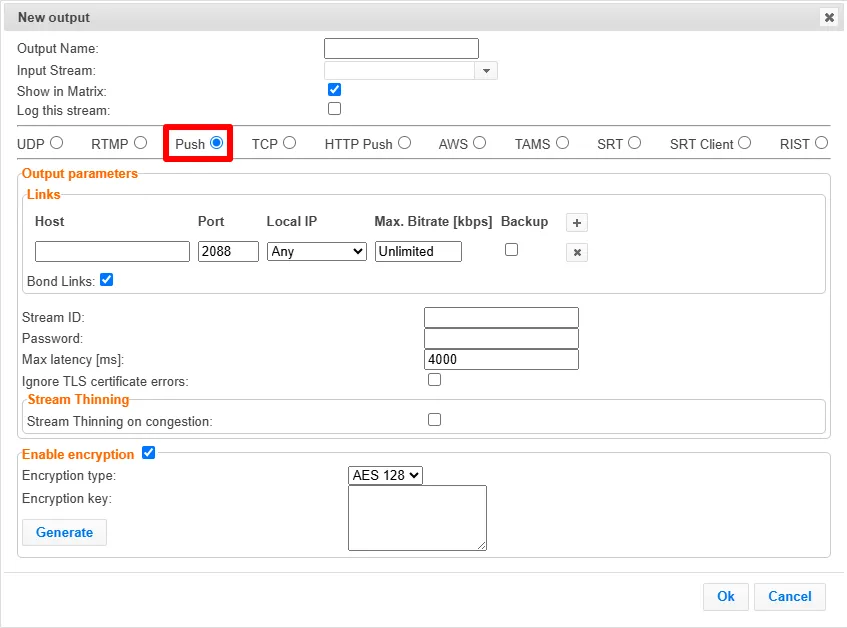Enable Log this stream checkbox
Image resolution: width=847 pixels, height=628 pixels.
pos(334,109)
